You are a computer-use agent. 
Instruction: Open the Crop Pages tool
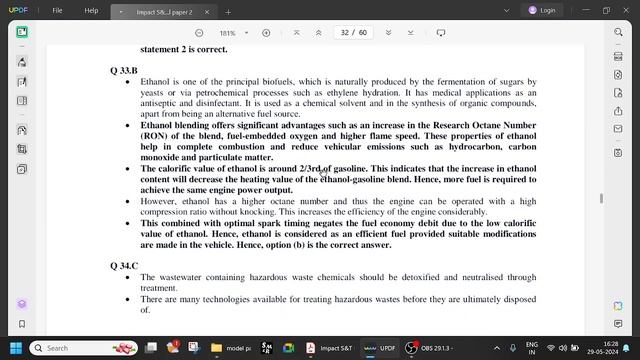(22, 149)
